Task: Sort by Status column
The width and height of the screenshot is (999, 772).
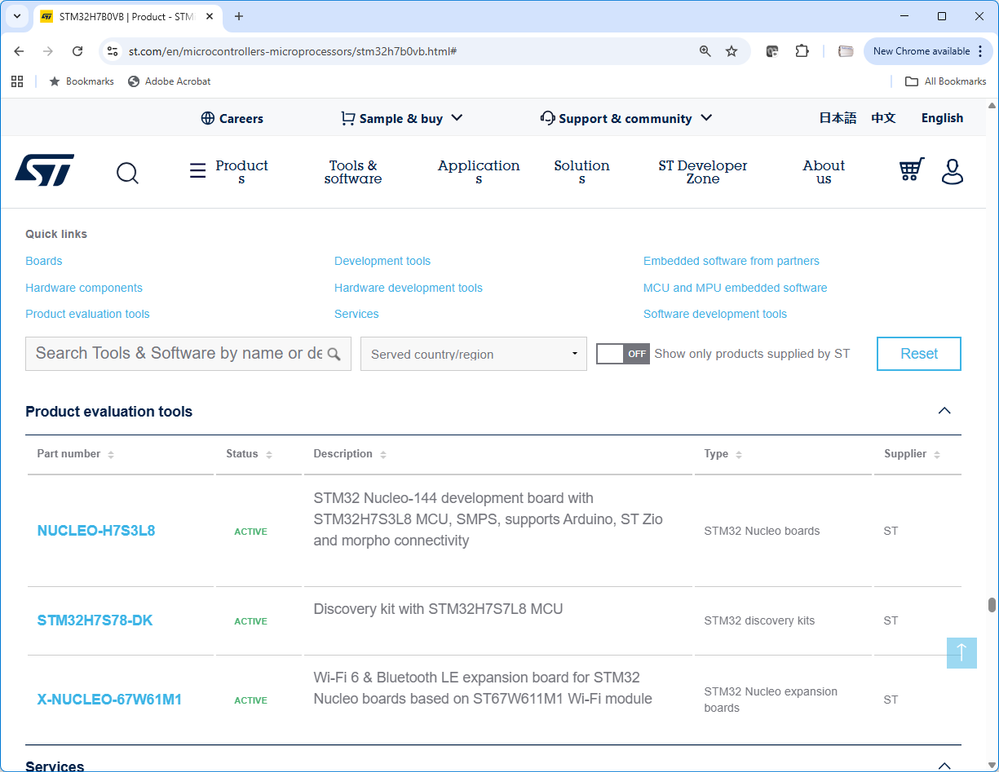Action: coord(269,454)
